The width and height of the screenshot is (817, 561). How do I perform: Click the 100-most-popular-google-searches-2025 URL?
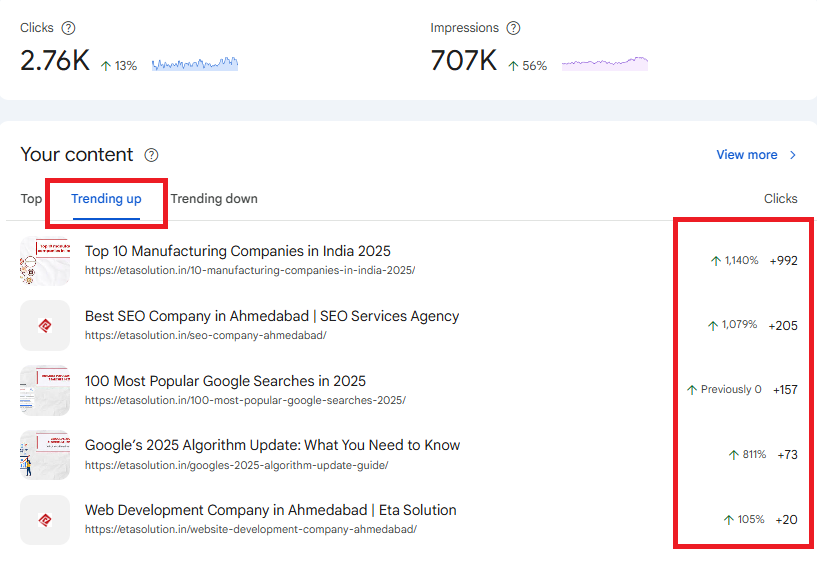click(x=245, y=401)
